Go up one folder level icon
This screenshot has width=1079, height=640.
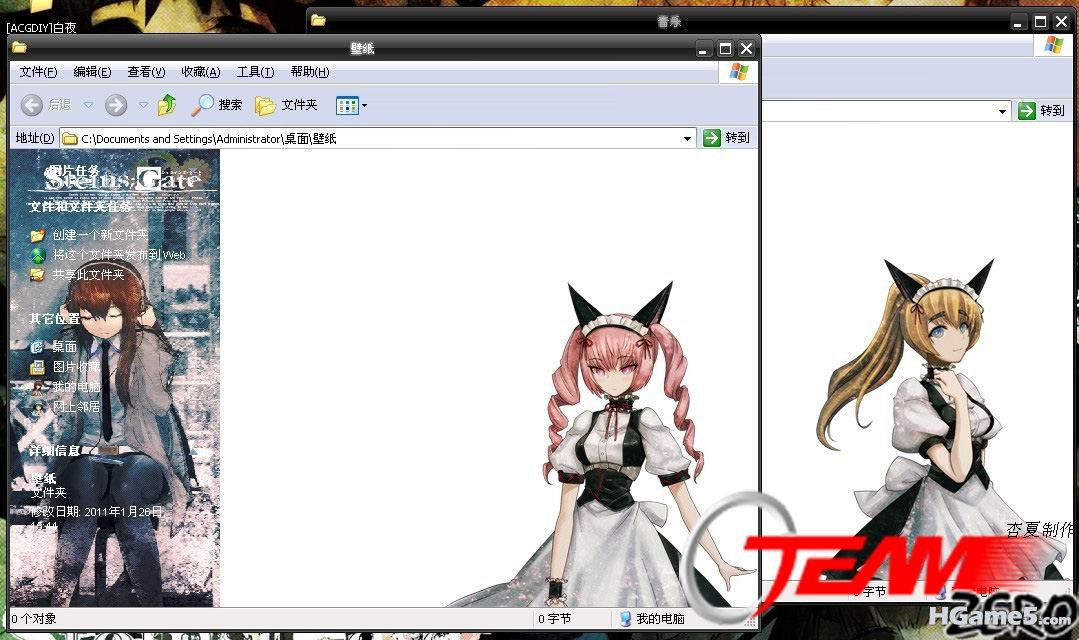click(167, 105)
